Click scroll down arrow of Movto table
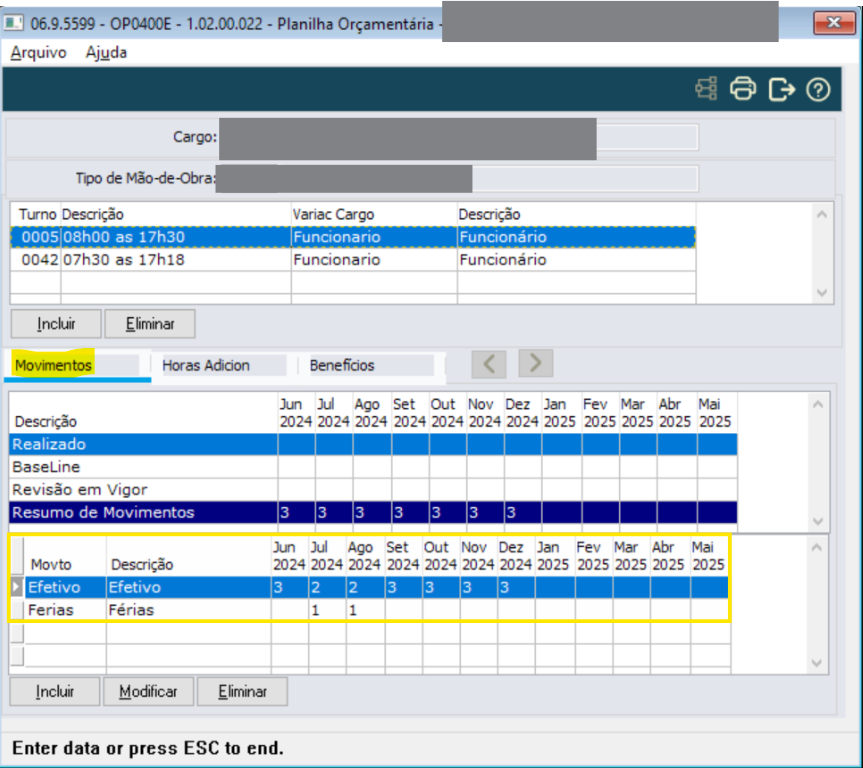This screenshot has width=863, height=768. [816, 663]
